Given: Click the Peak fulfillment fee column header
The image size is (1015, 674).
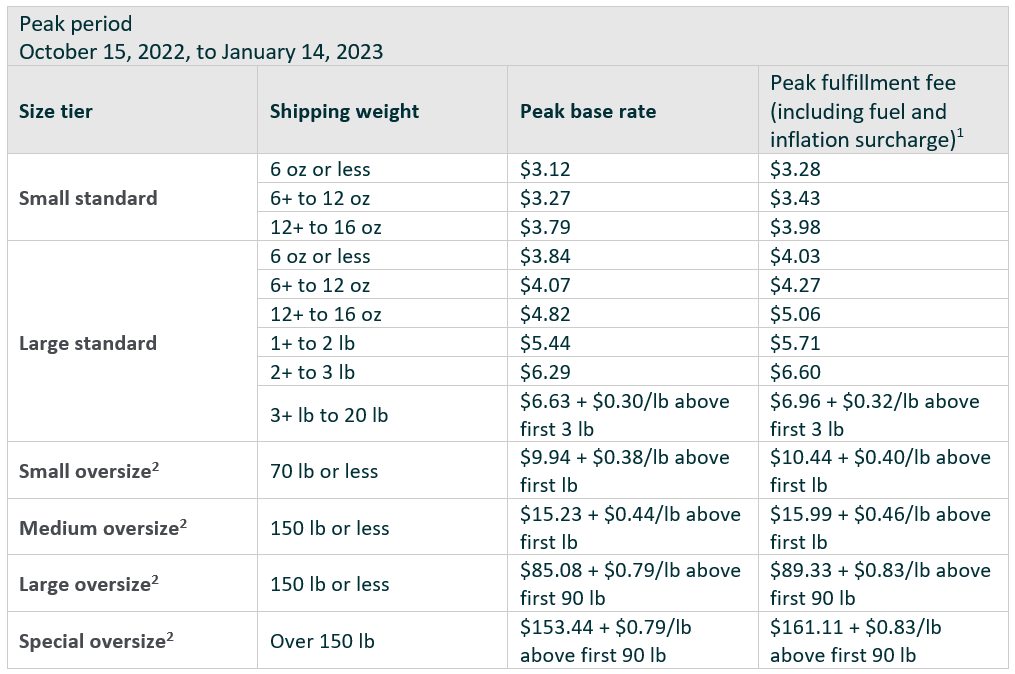Looking at the screenshot, I should pos(883,110).
